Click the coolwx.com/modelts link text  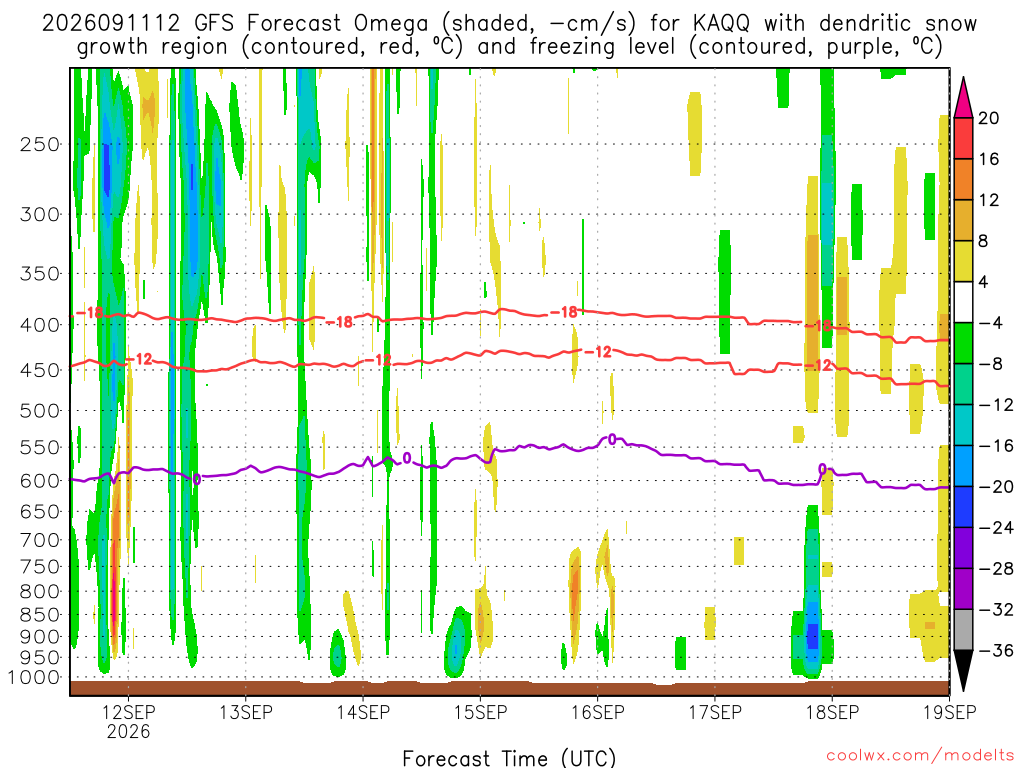coord(920,756)
